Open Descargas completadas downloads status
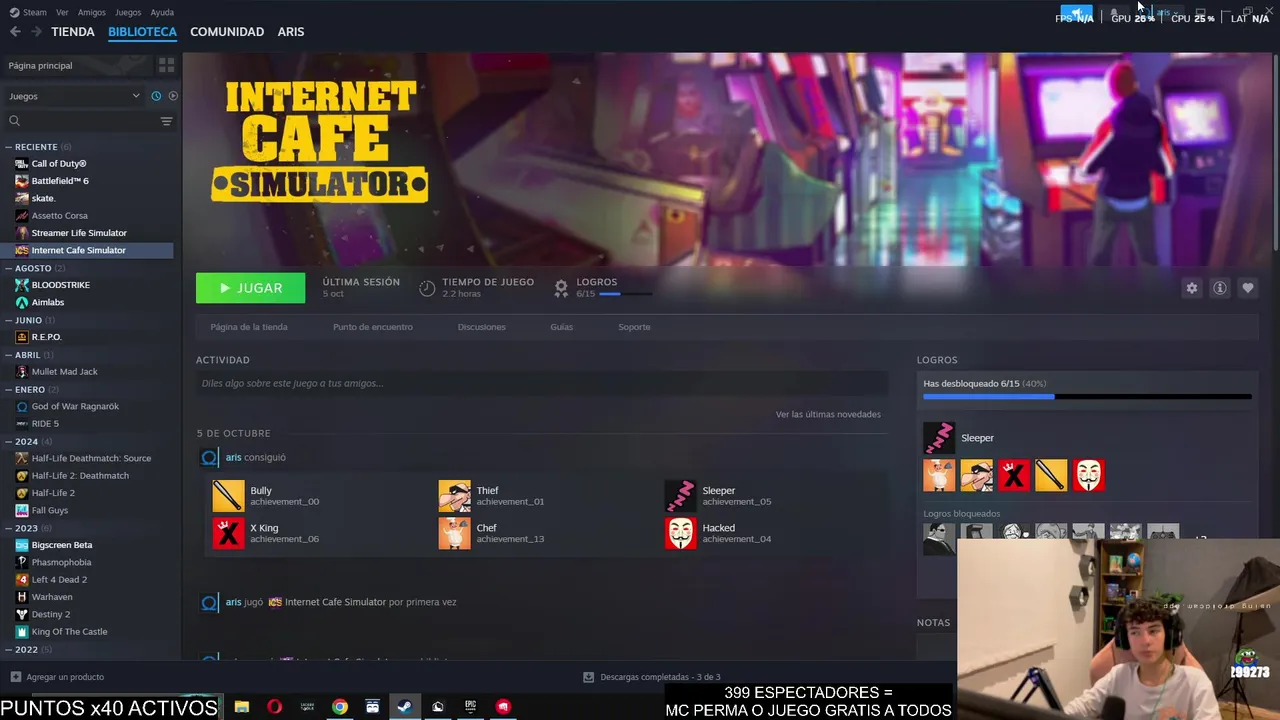Viewport: 1280px width, 720px height. [652, 677]
